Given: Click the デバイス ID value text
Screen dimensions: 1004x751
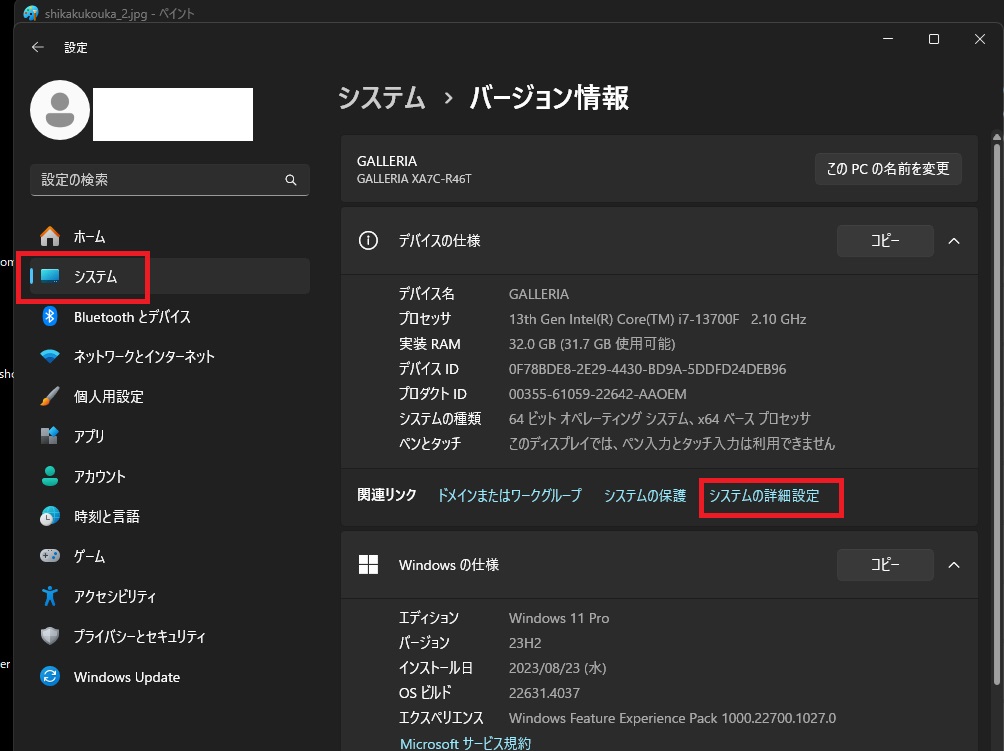Looking at the screenshot, I should coord(647,369).
